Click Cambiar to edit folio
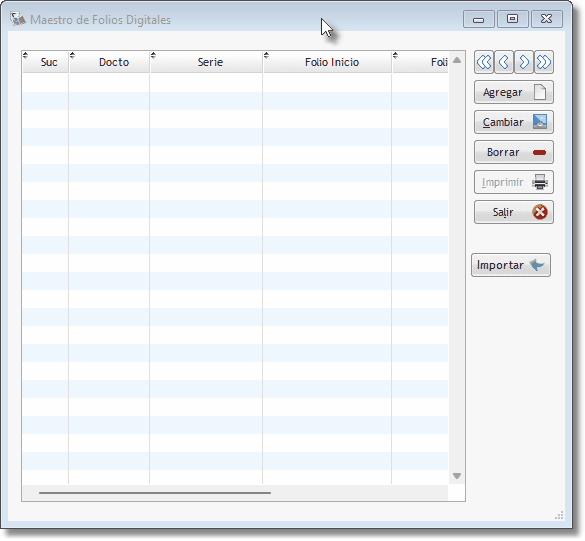Screen dimensions: 585x541 tap(514, 122)
